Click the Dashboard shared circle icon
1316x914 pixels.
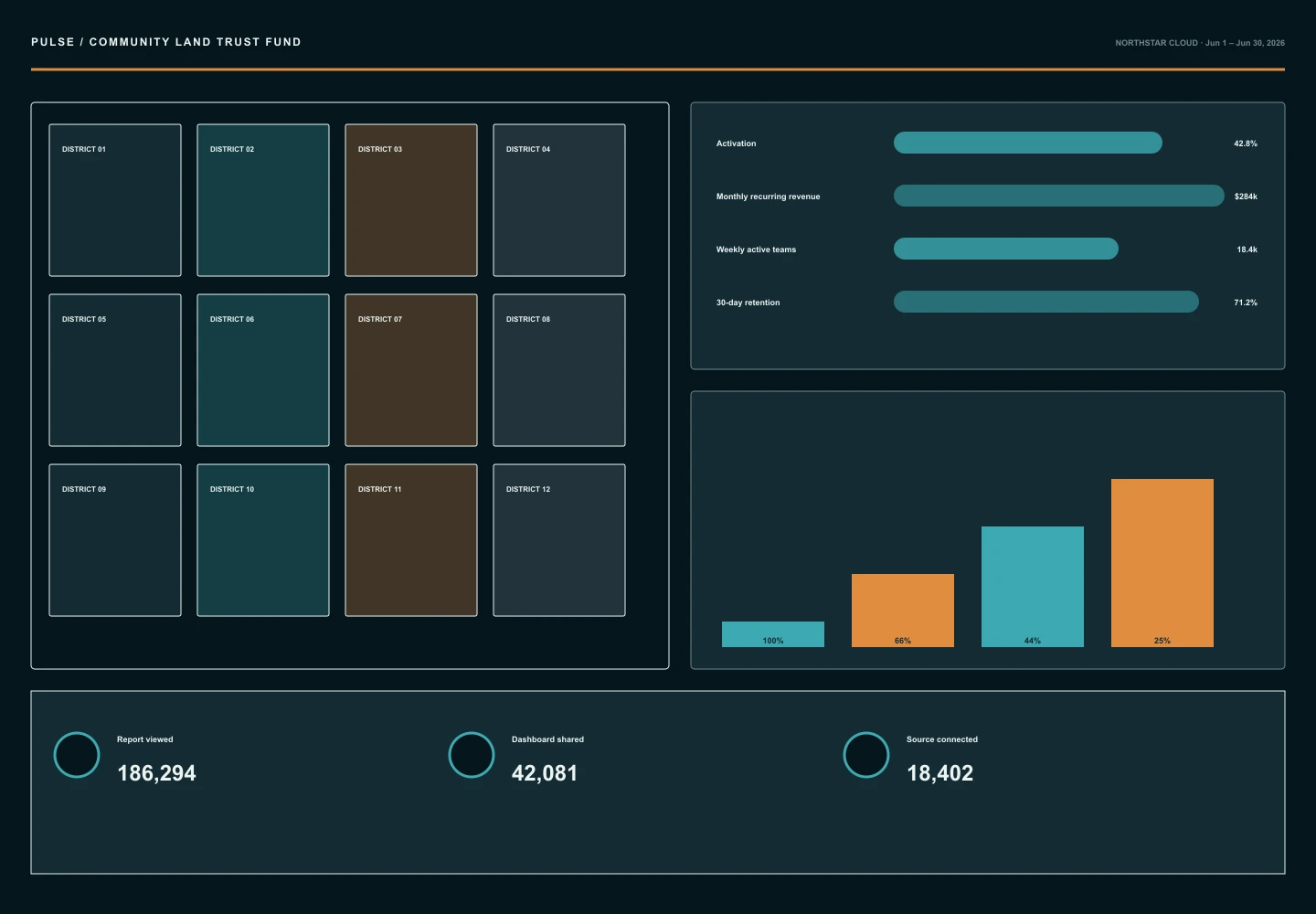pyautogui.click(x=472, y=755)
